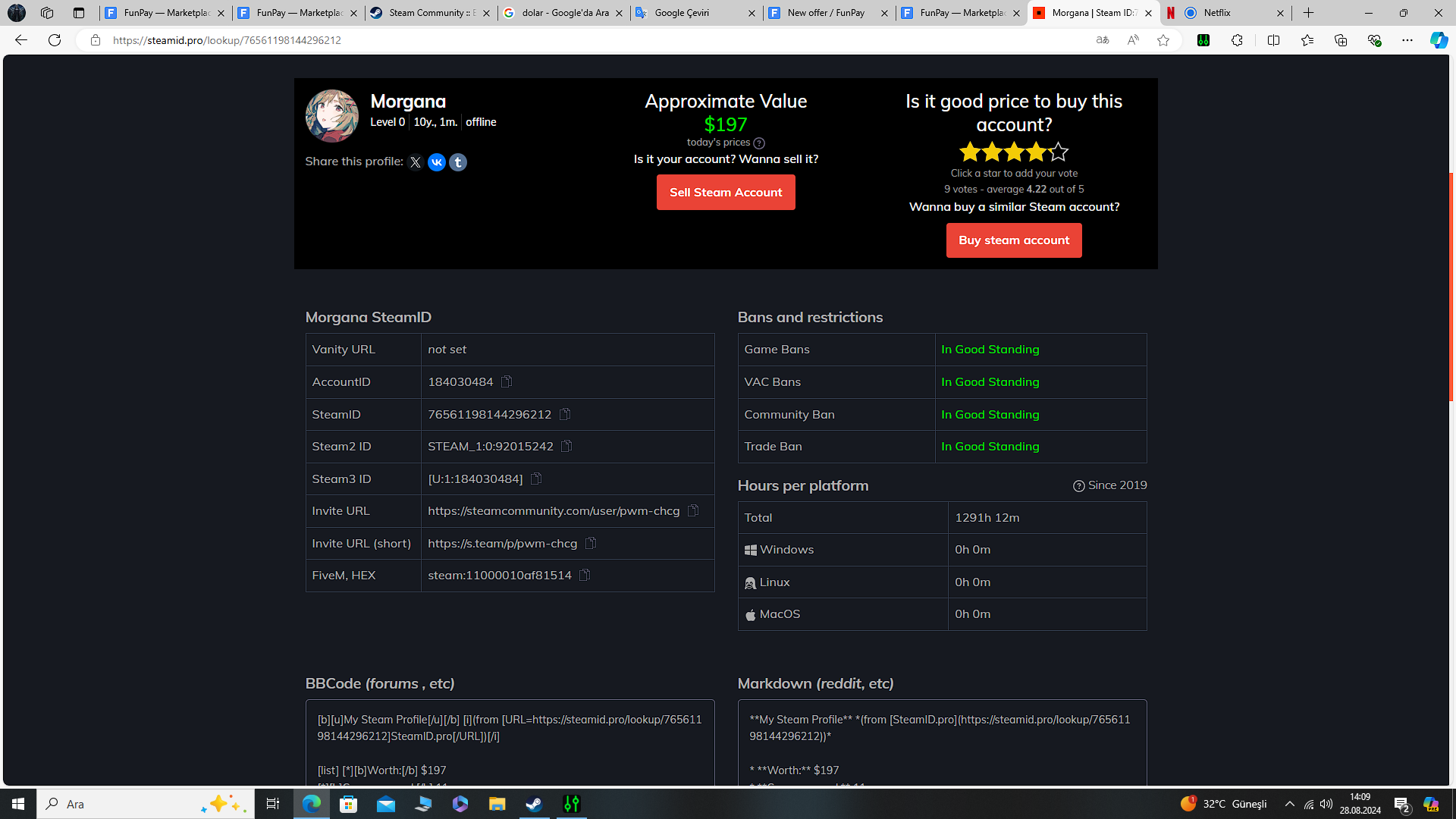Click the today's prices help question mark

759,143
